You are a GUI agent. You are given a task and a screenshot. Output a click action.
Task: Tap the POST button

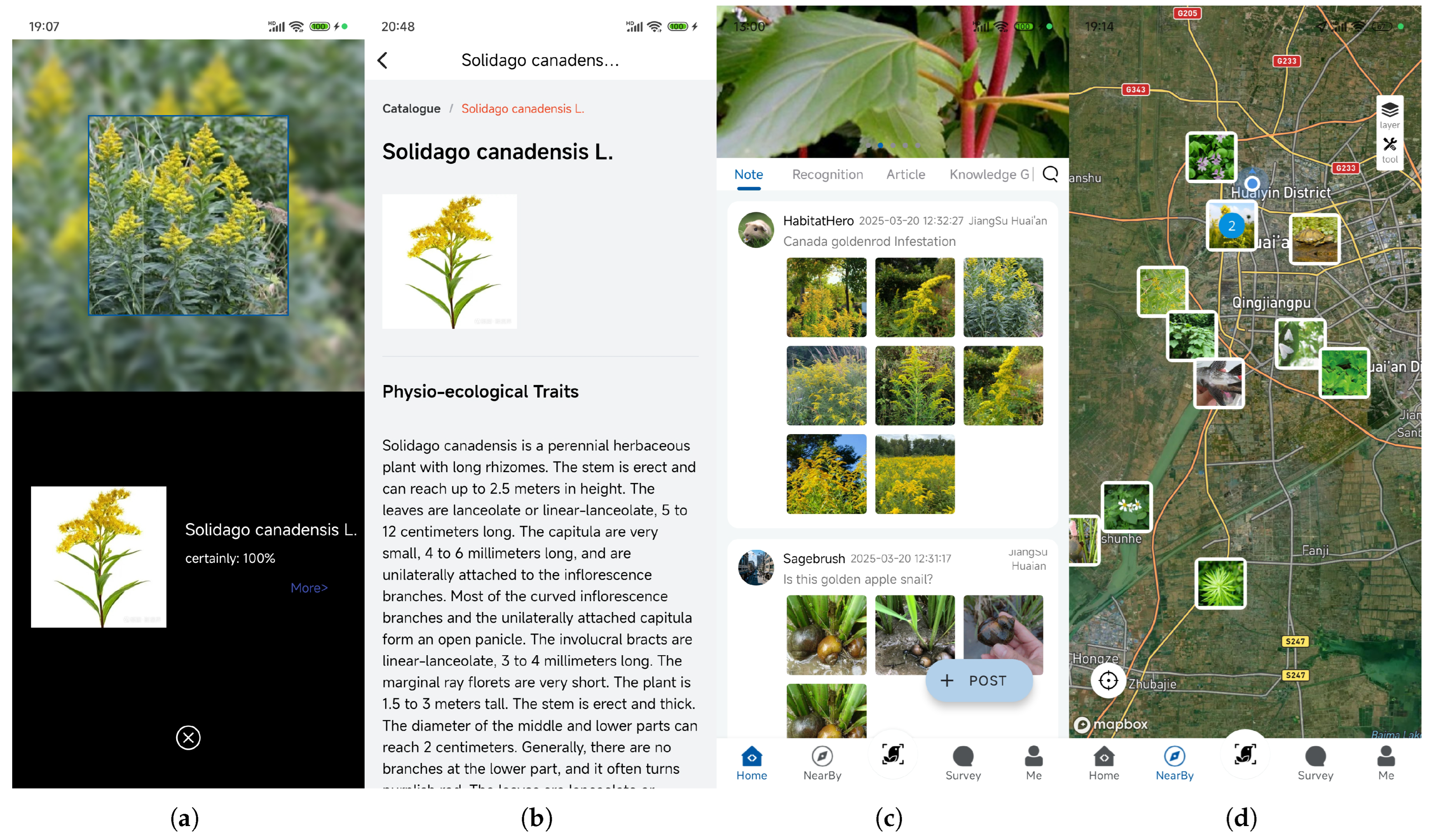979,680
